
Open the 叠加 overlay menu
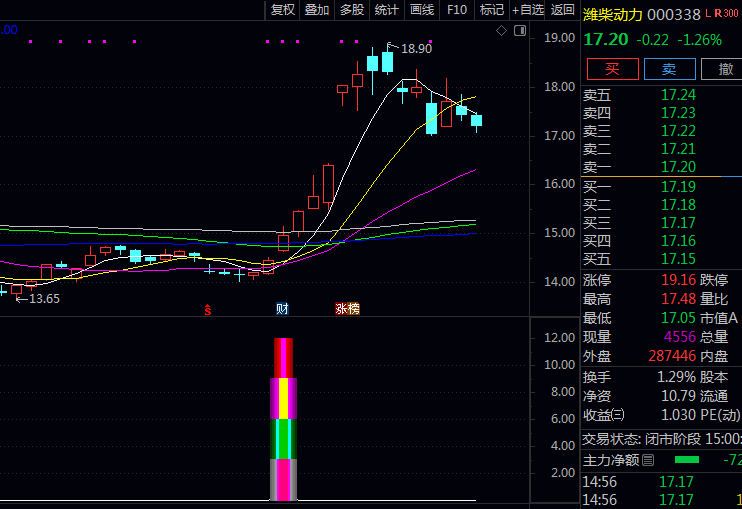click(317, 10)
